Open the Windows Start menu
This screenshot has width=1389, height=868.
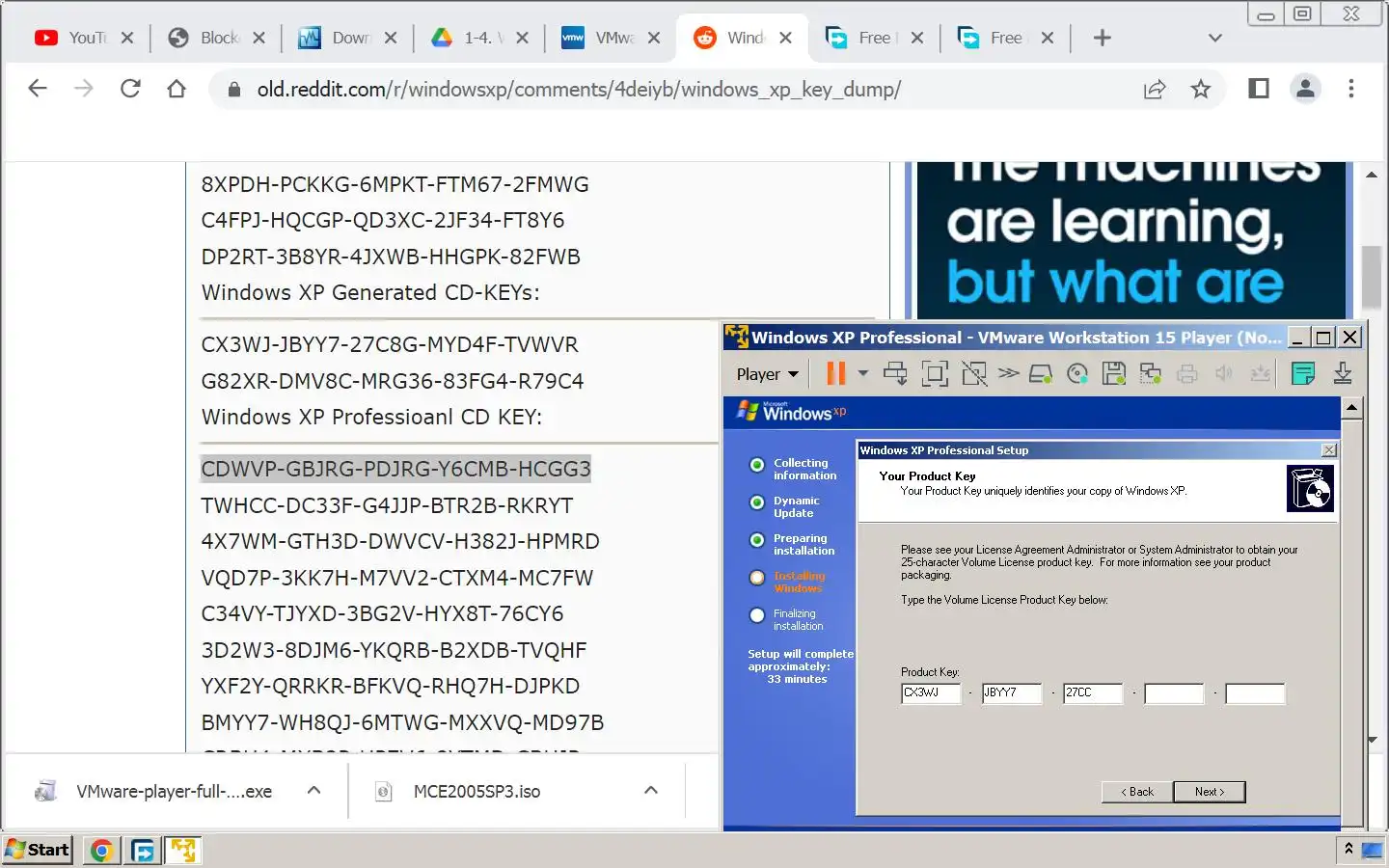(x=39, y=850)
